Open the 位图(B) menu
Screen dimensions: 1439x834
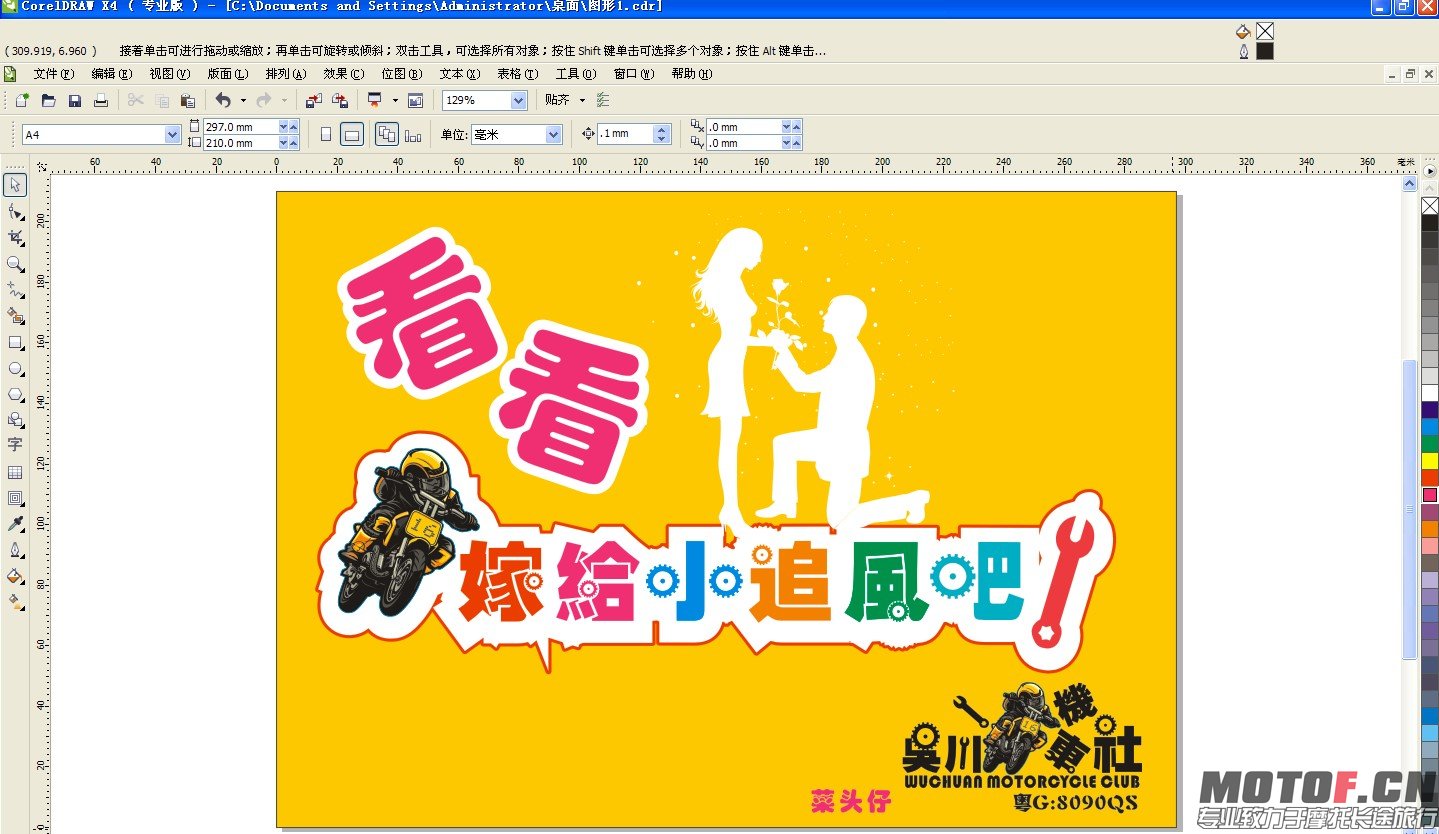click(x=402, y=74)
